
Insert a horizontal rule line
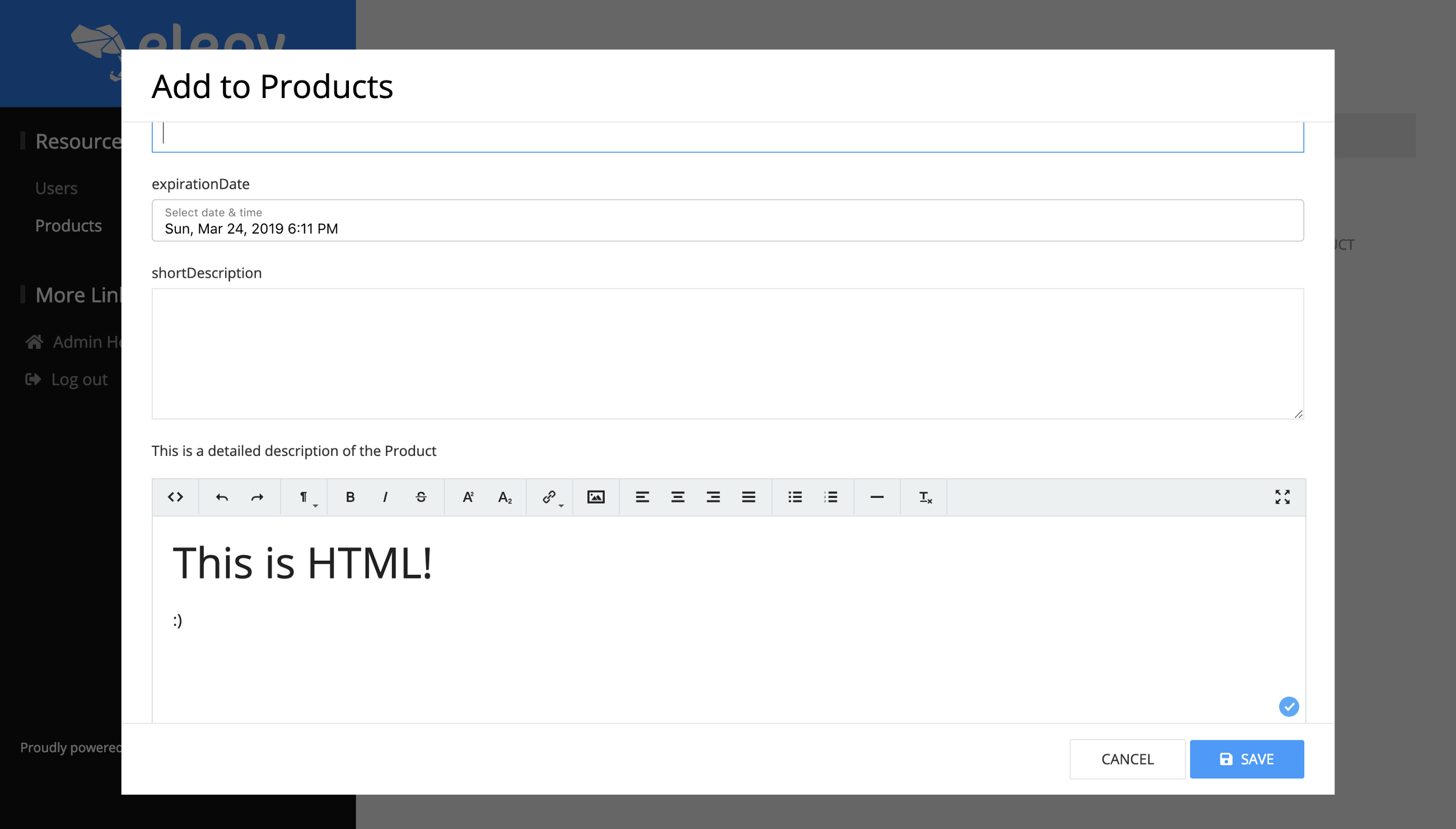pyautogui.click(x=876, y=497)
